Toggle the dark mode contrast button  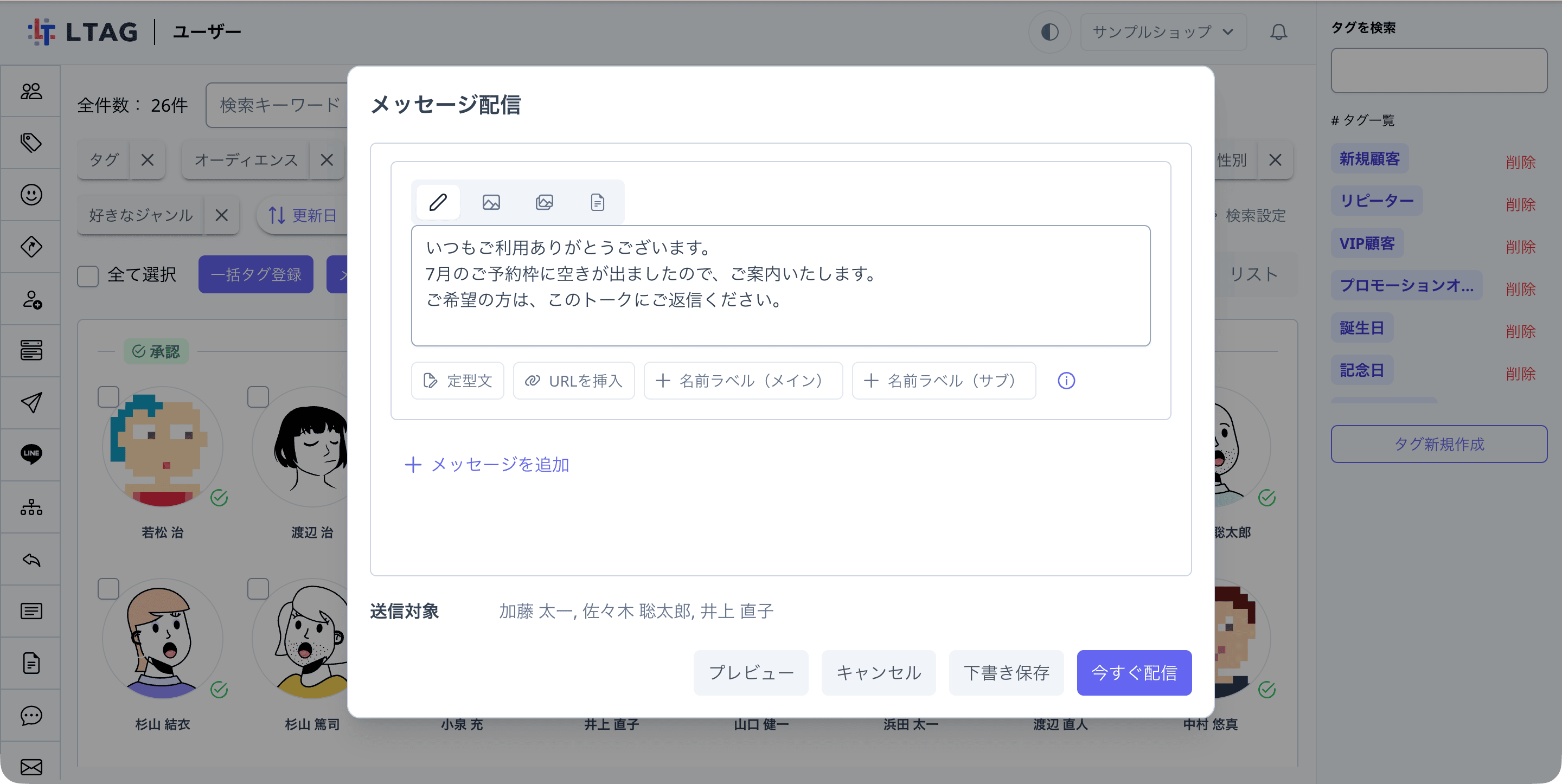point(1049,31)
